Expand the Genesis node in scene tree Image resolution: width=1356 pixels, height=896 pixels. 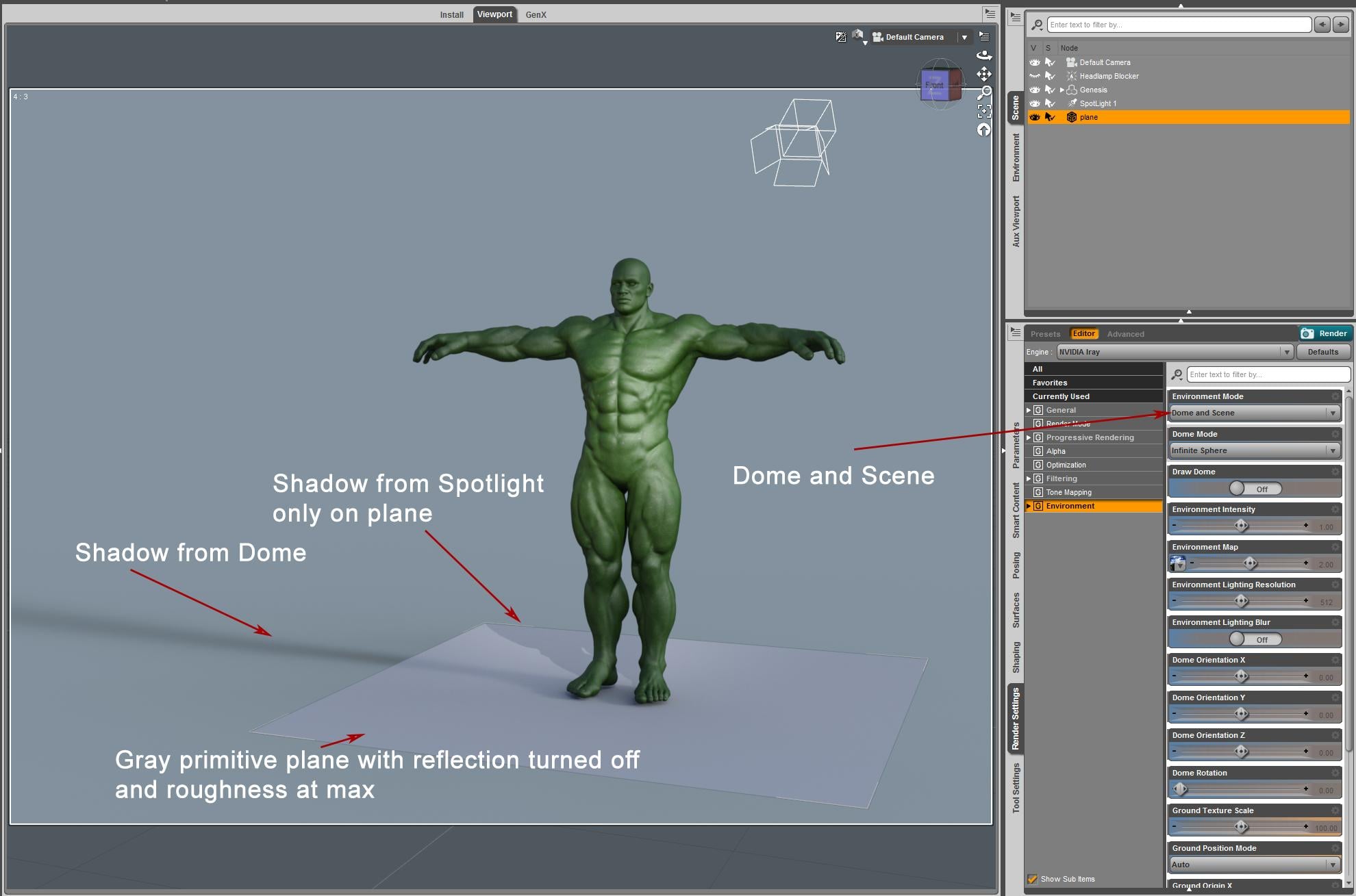(x=1062, y=90)
